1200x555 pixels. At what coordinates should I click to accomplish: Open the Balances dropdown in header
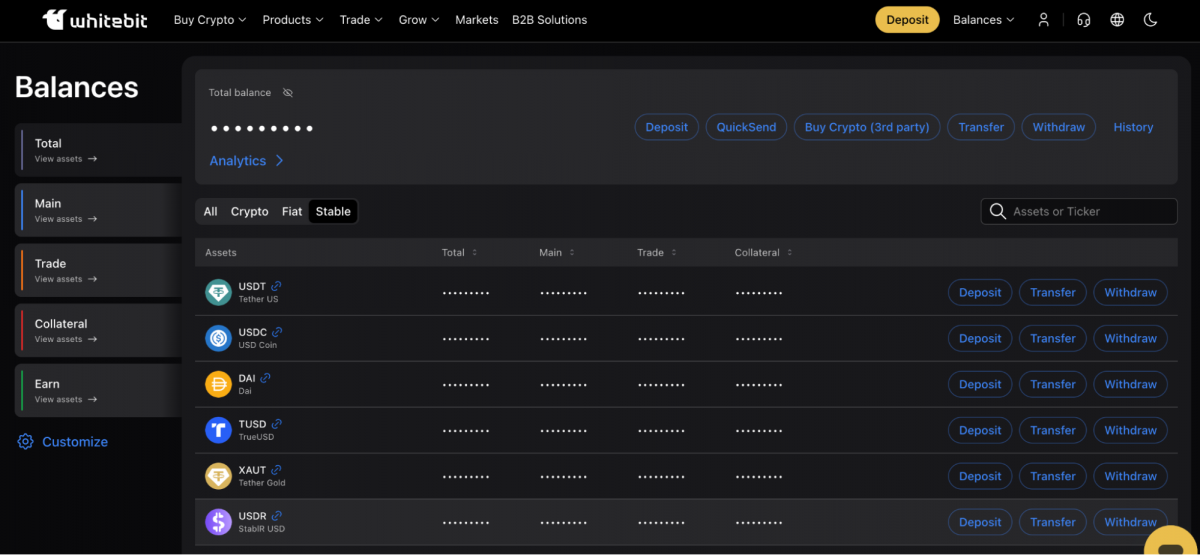pyautogui.click(x=983, y=20)
